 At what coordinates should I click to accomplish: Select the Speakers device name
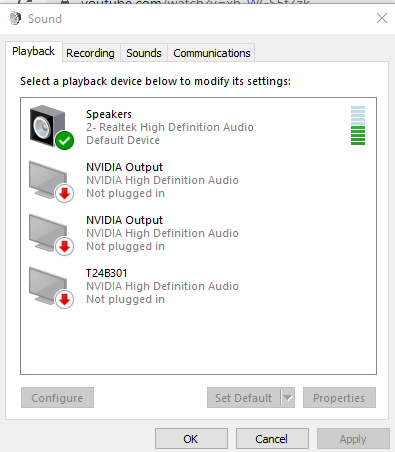pos(109,114)
